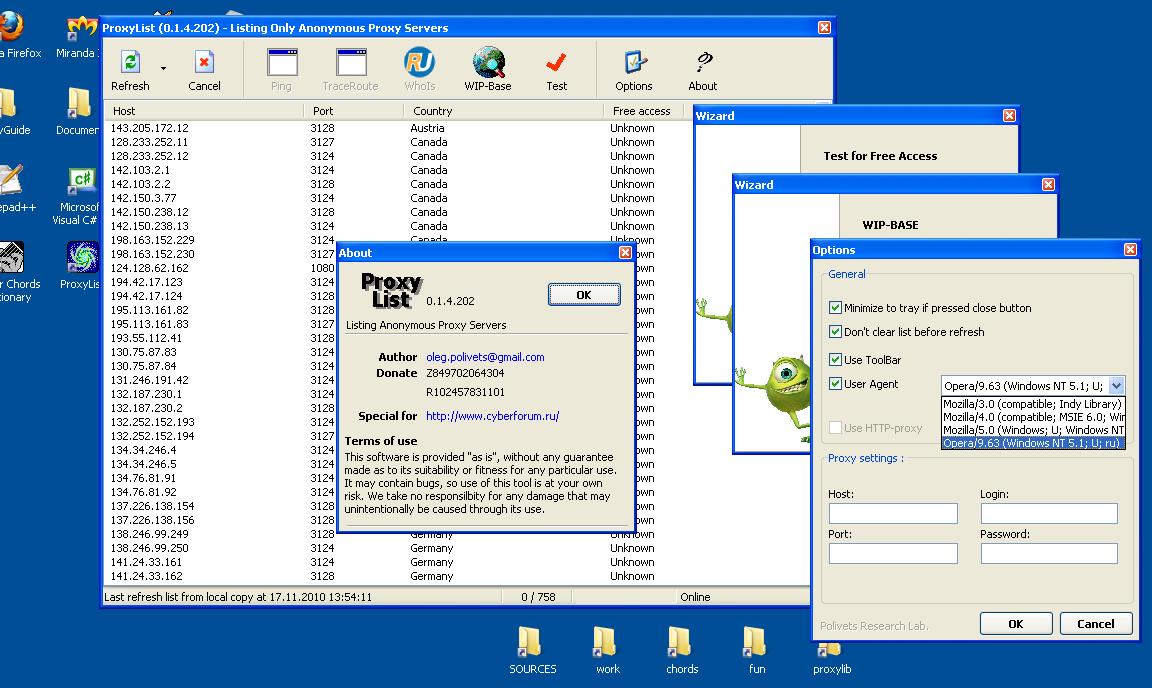1152x688 pixels.
Task: Close the Test for Free Access Wizard
Action: (x=1009, y=115)
